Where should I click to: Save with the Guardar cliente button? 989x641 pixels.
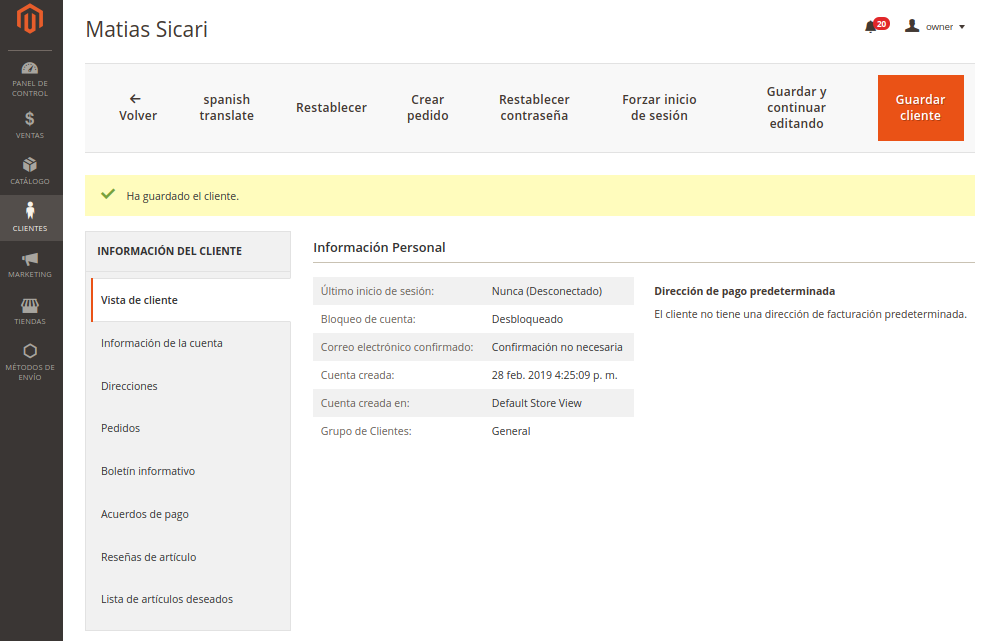click(x=920, y=108)
